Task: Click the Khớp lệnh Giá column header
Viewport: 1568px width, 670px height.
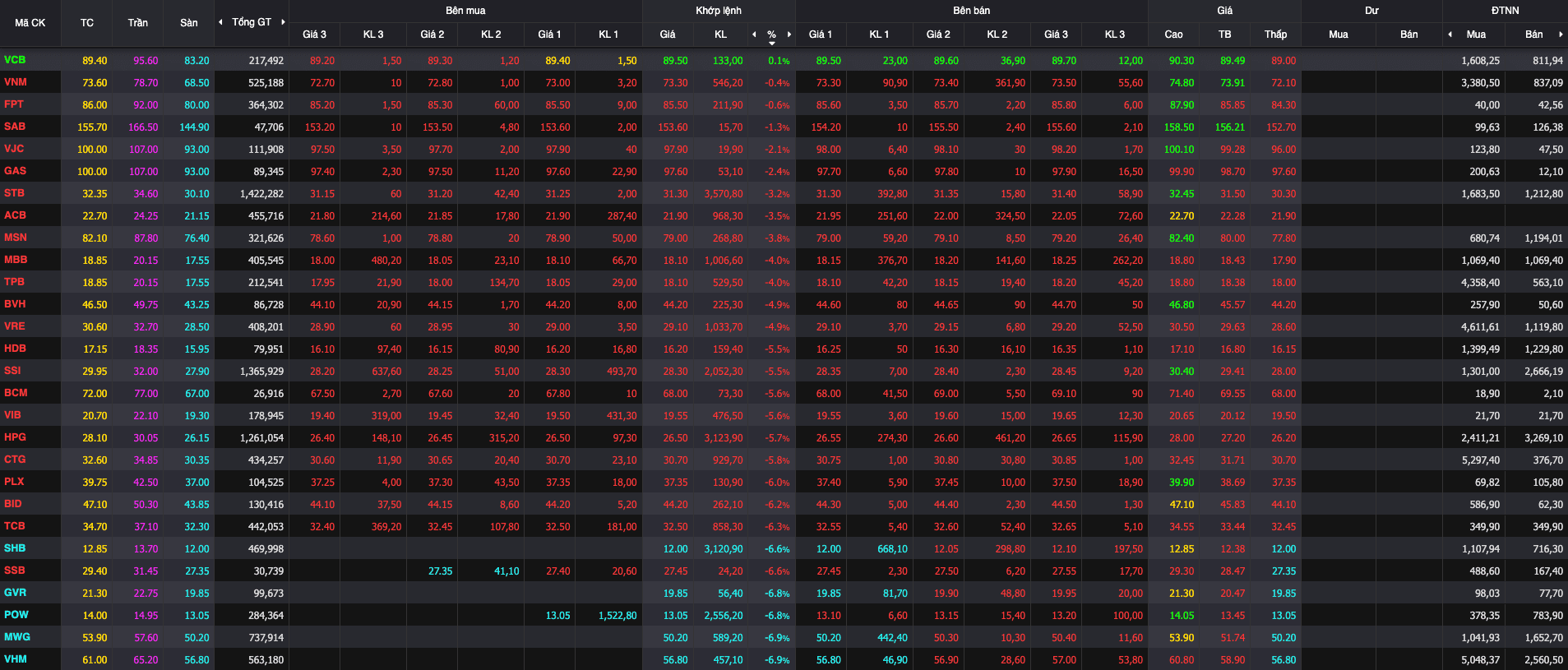Action: coord(668,35)
